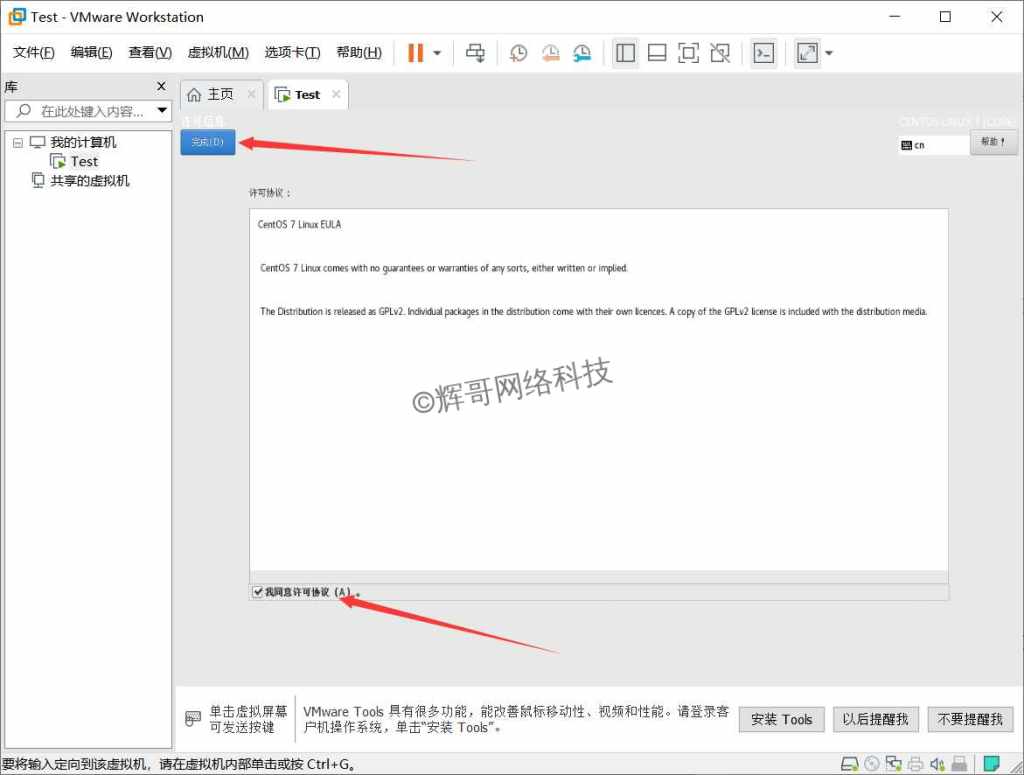Click the blue 完成(D) button
This screenshot has height=775, width=1024.
point(208,142)
